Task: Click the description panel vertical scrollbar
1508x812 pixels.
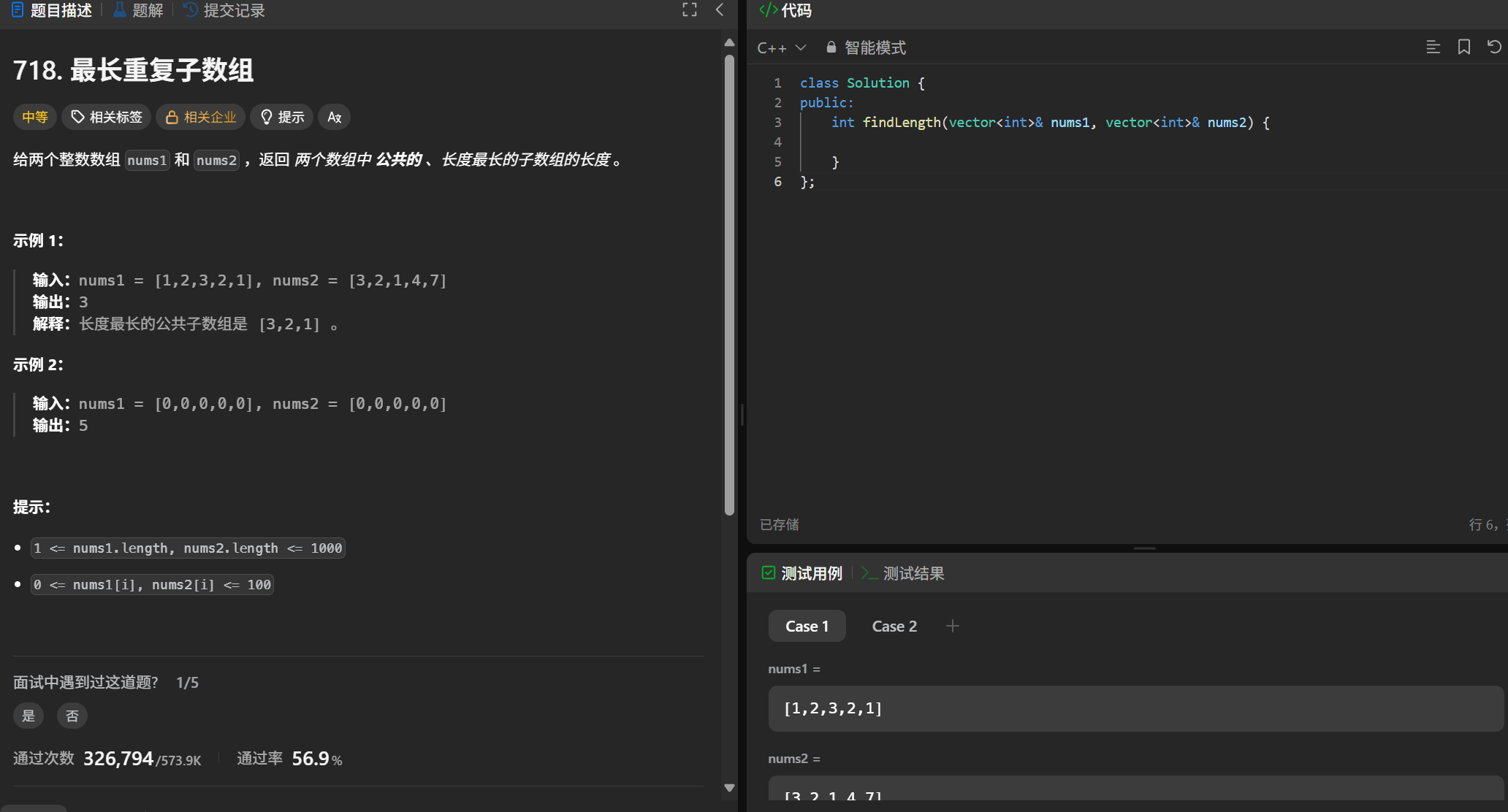Action: [729, 285]
